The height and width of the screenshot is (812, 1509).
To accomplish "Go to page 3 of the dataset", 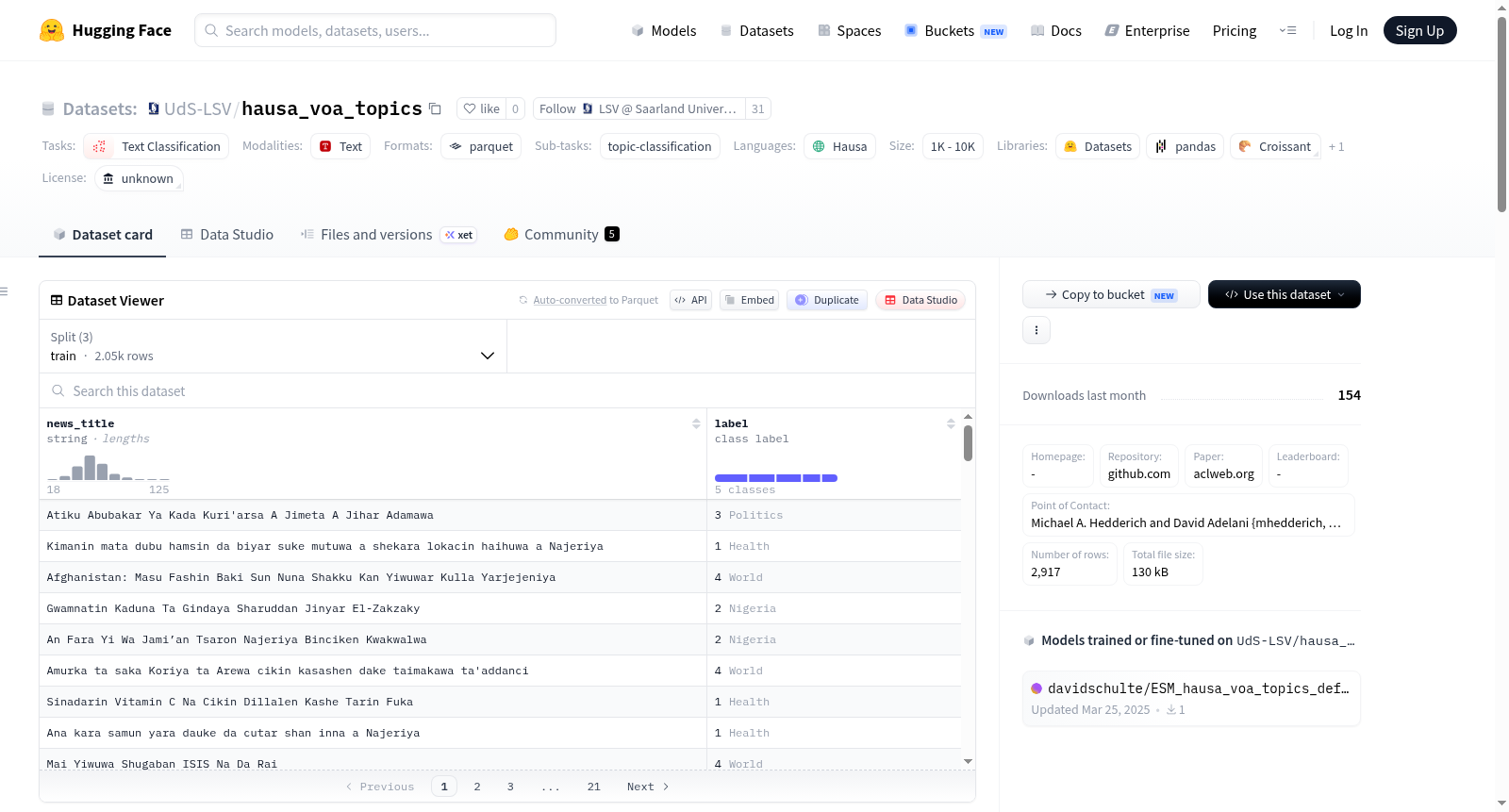I will (x=510, y=787).
